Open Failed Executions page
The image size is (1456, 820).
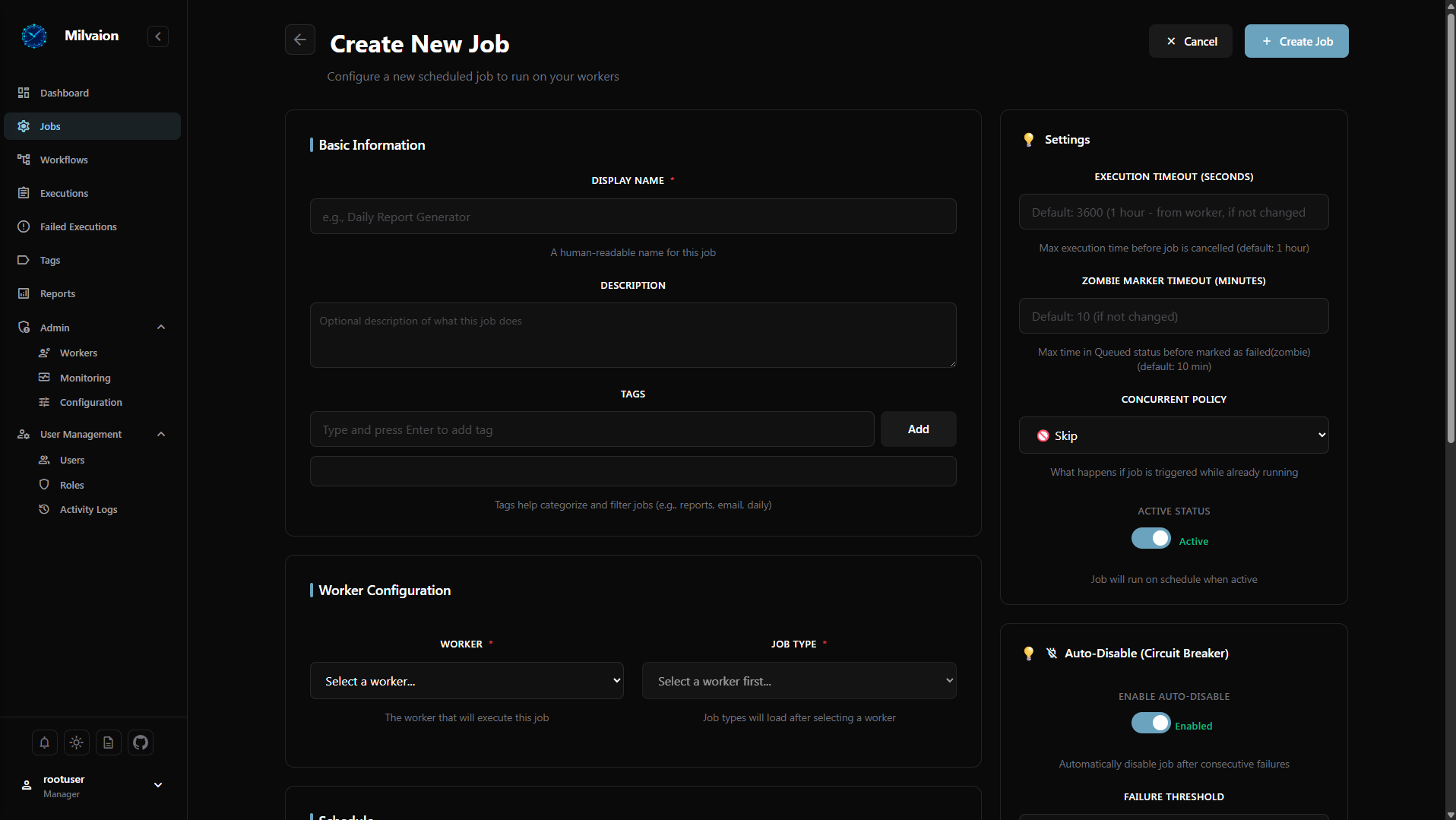(92, 226)
